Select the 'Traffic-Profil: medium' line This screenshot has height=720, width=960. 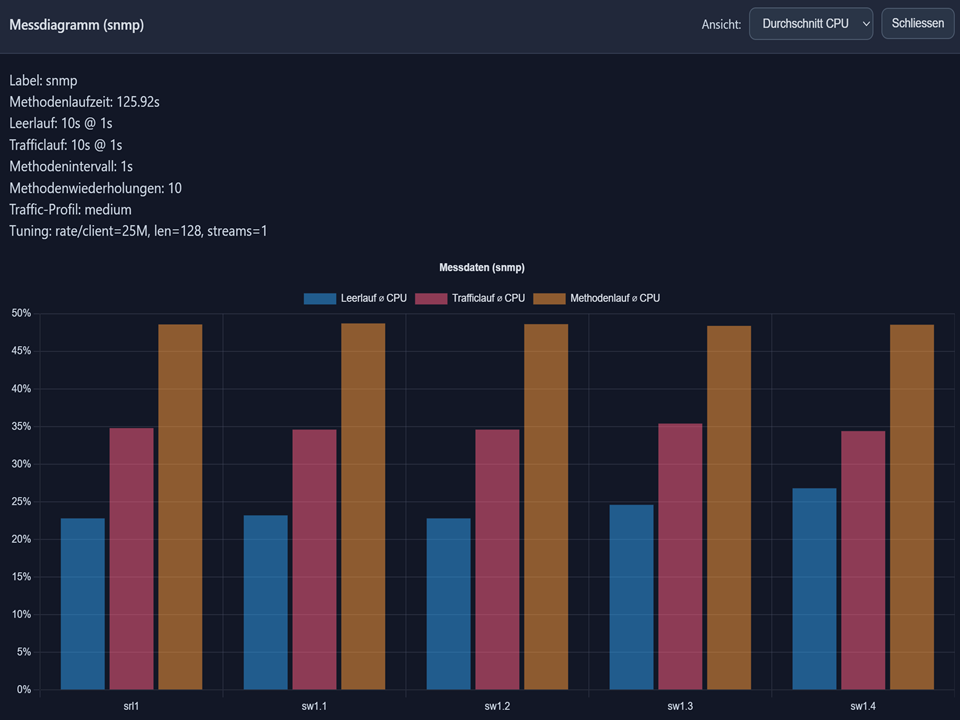point(70,209)
